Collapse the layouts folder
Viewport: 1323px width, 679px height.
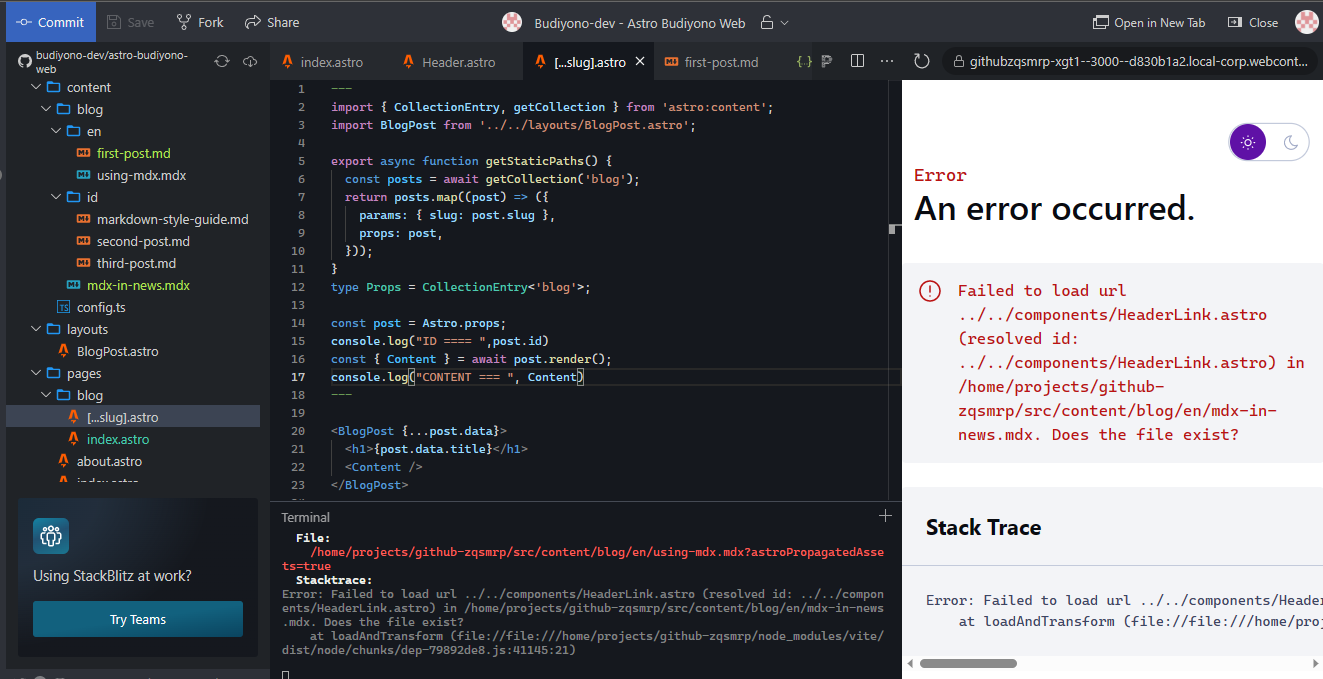tap(36, 329)
